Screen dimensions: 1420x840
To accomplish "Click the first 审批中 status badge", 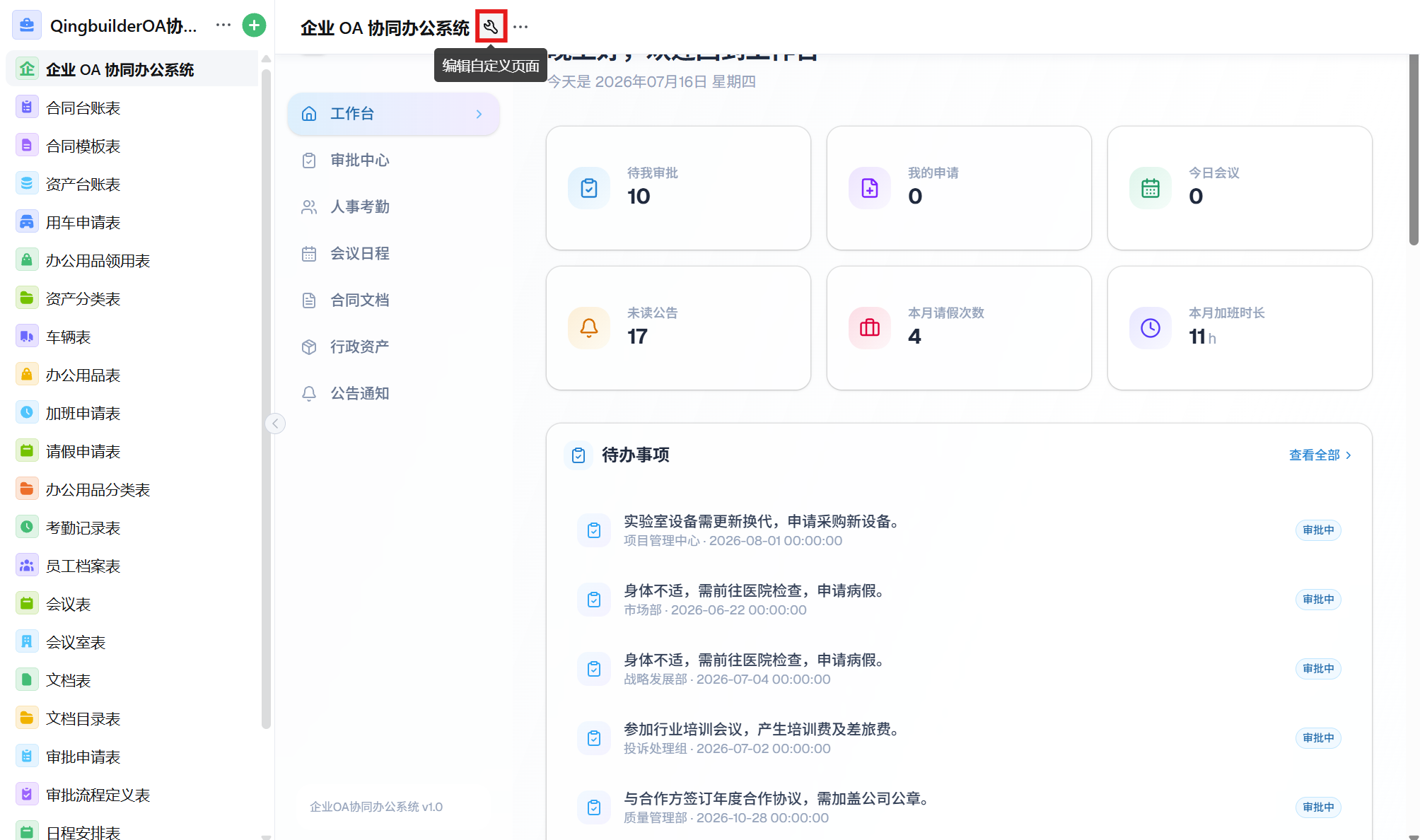I will [x=1318, y=530].
